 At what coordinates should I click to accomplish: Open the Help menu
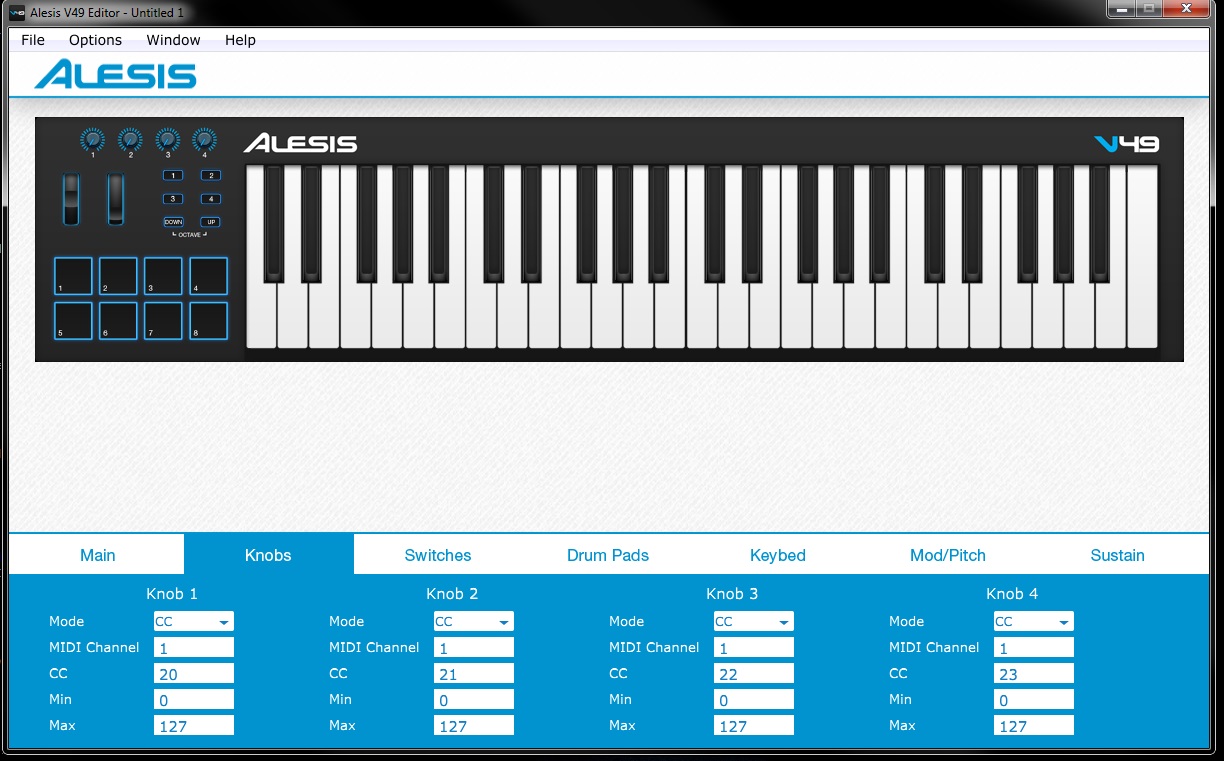(240, 40)
